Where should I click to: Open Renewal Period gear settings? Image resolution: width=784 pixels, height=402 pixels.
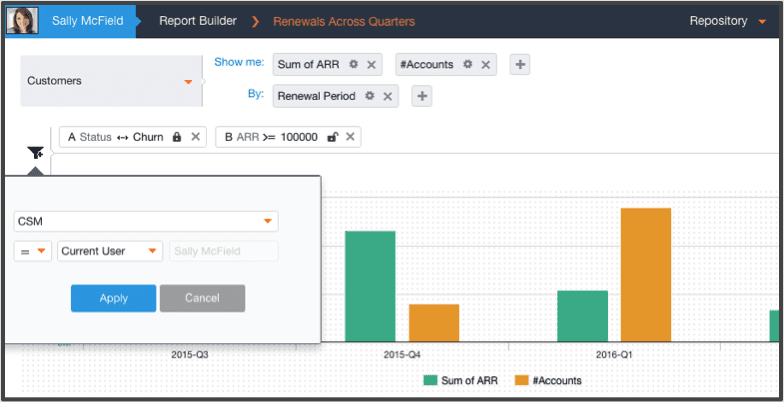click(x=369, y=96)
